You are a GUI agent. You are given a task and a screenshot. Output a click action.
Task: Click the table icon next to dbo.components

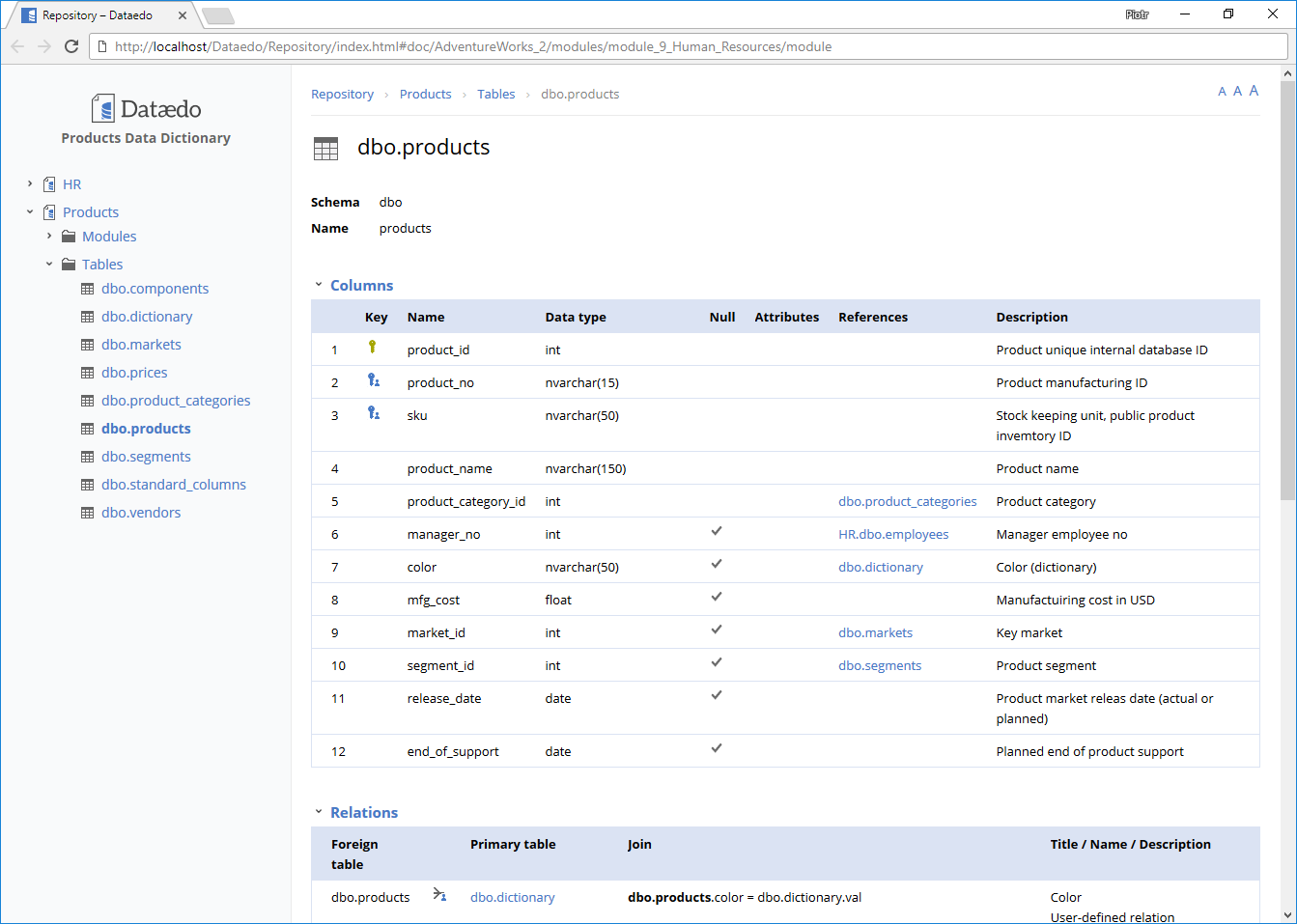[x=87, y=289]
